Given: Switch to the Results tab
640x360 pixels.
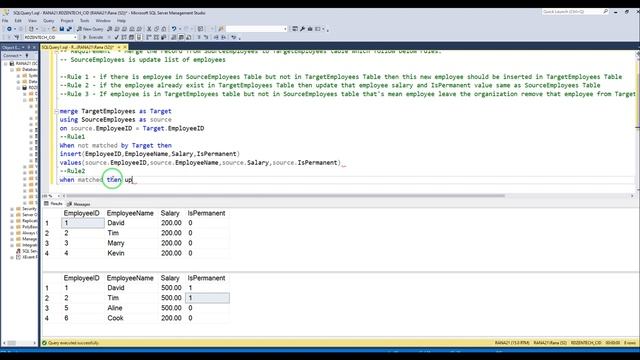Looking at the screenshot, I should click(53, 204).
